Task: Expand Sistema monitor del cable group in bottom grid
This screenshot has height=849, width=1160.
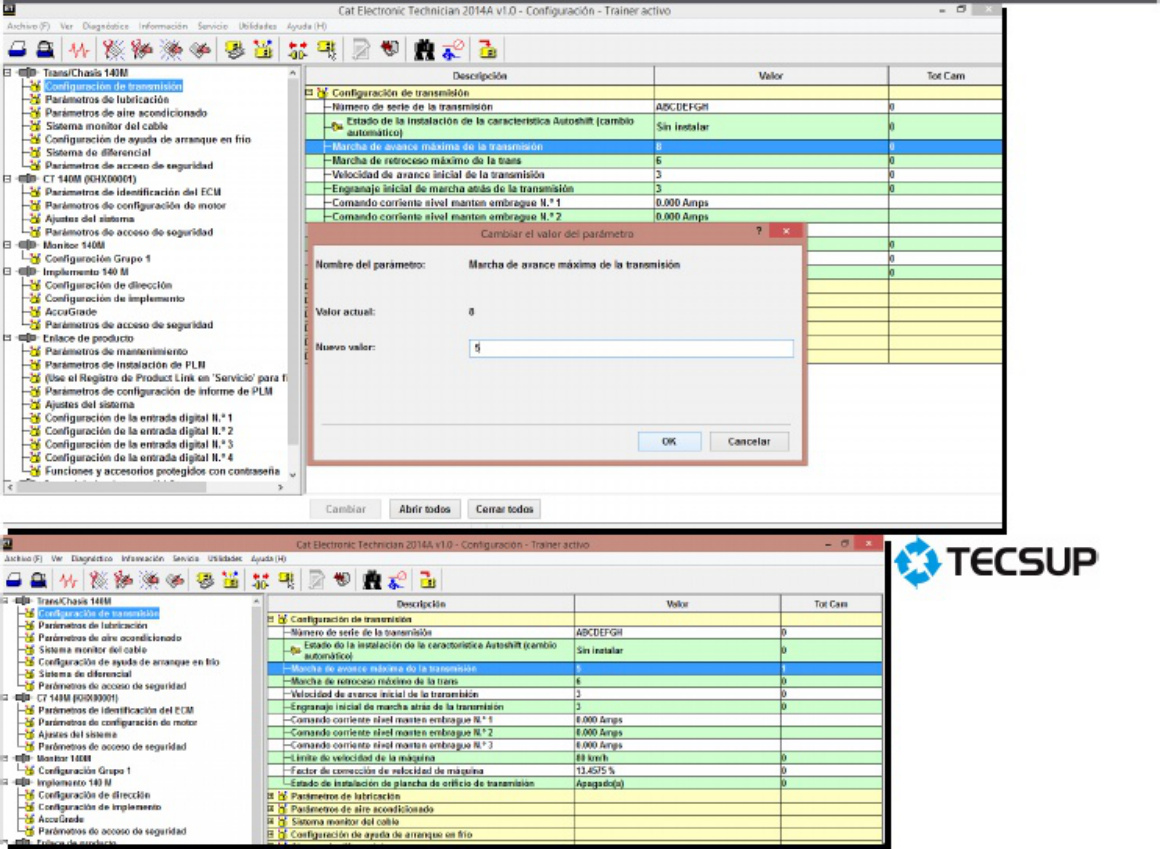Action: (x=271, y=821)
